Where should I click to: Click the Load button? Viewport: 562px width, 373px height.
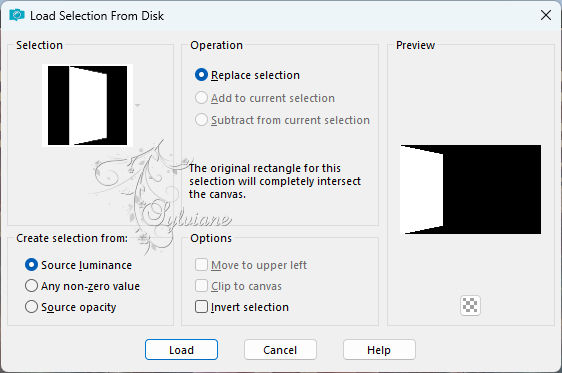(181, 350)
